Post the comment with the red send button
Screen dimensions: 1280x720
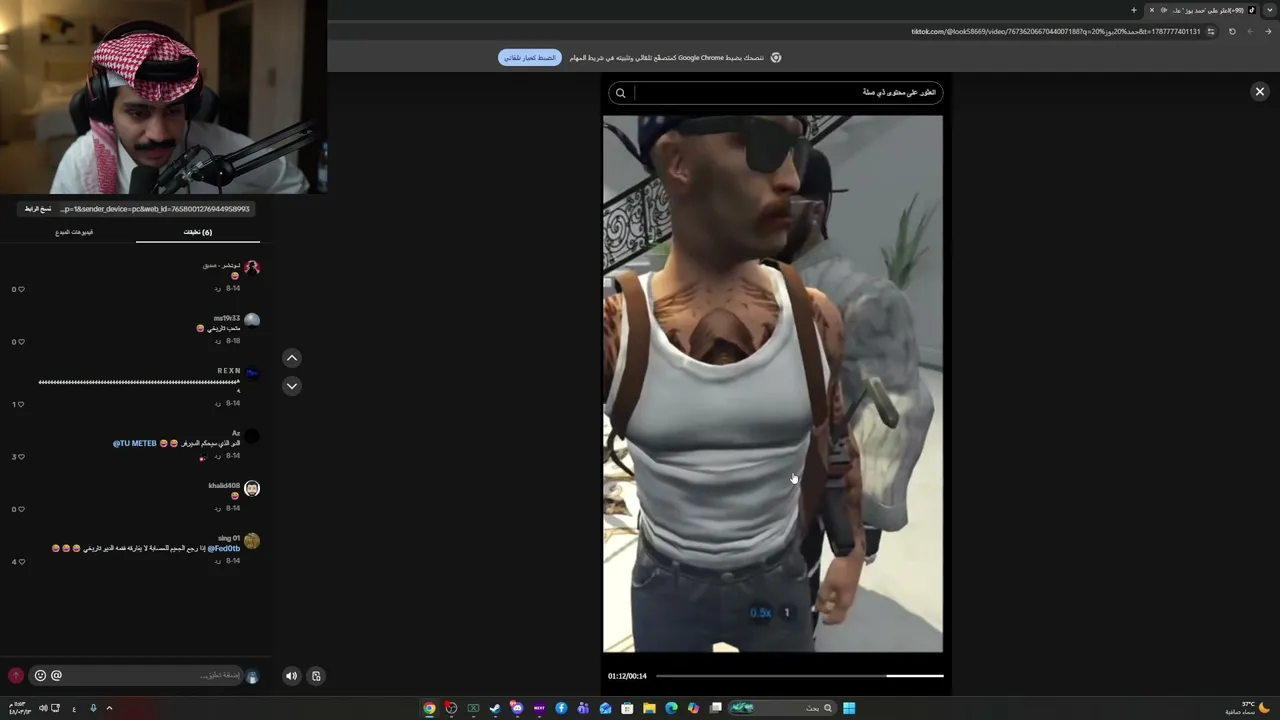point(15,676)
